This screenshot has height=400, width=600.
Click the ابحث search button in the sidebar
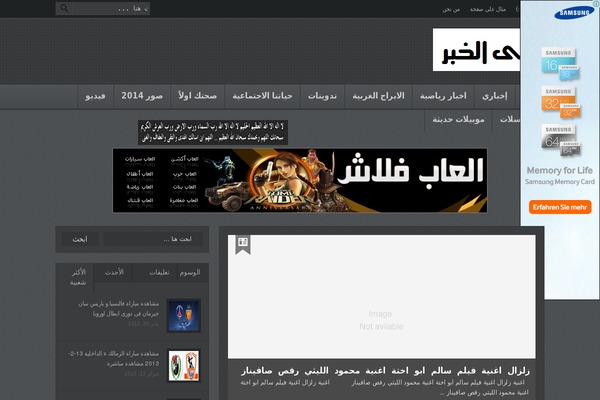[80, 239]
